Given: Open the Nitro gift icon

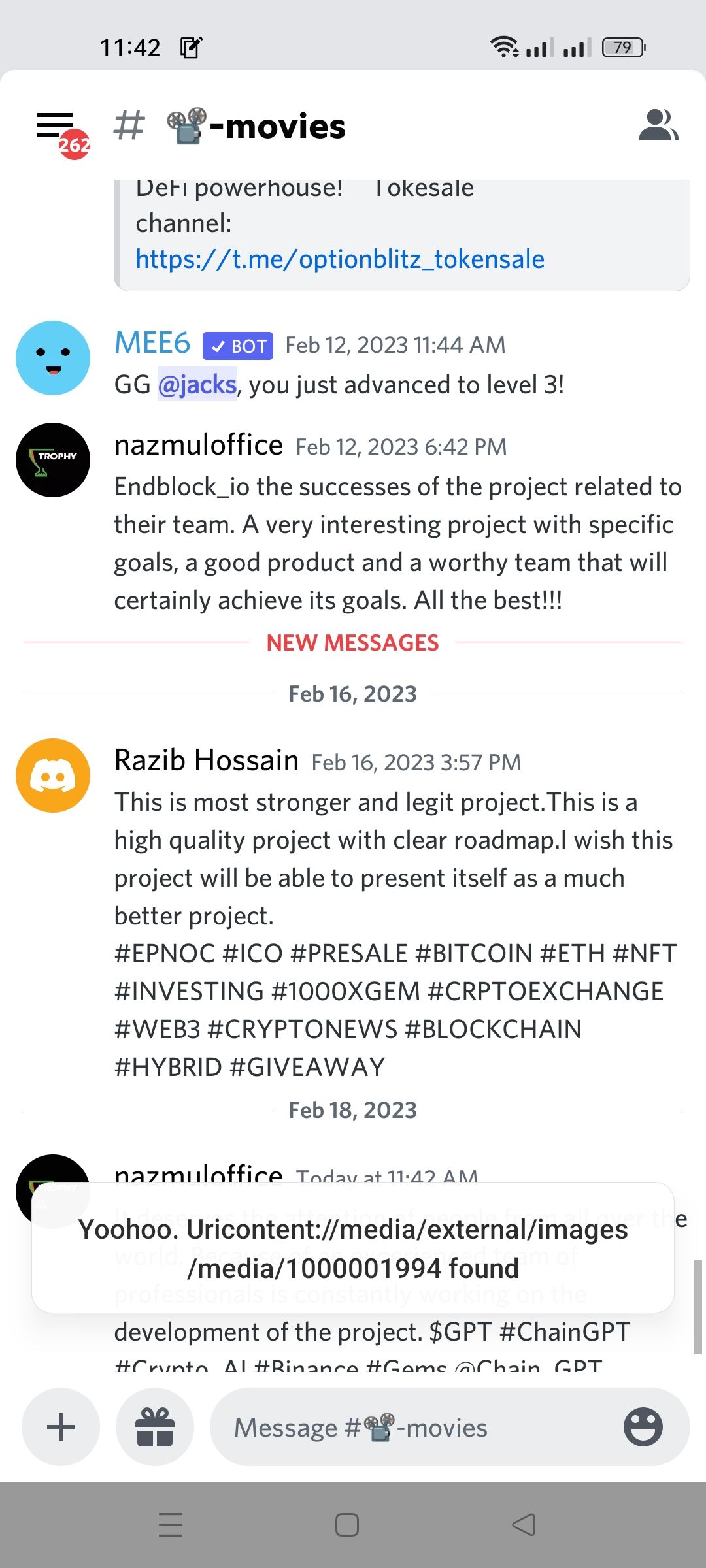Looking at the screenshot, I should point(155,1427).
